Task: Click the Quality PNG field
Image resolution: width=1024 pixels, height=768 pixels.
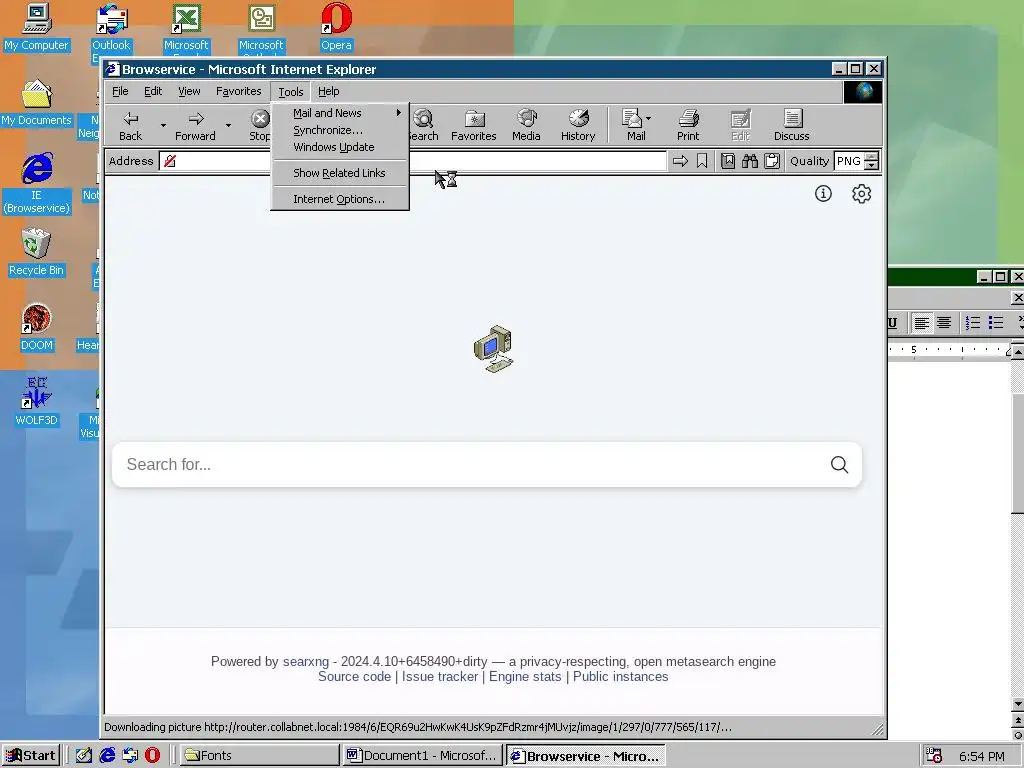Action: click(849, 161)
